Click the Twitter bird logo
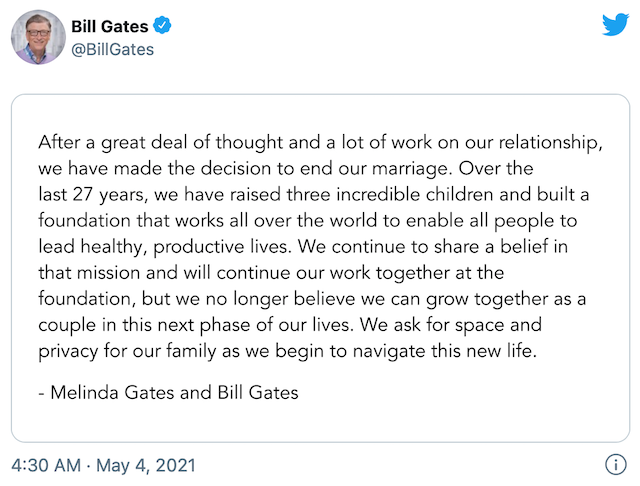This screenshot has width=640, height=486. [x=615, y=24]
